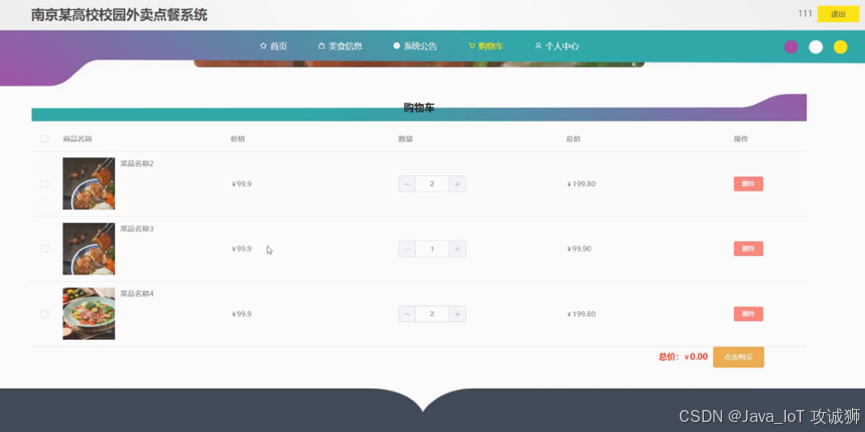Screen dimensions: 865x432
Task: Click the ¥99.90 total for 菜品名称3
Action: [579, 249]
